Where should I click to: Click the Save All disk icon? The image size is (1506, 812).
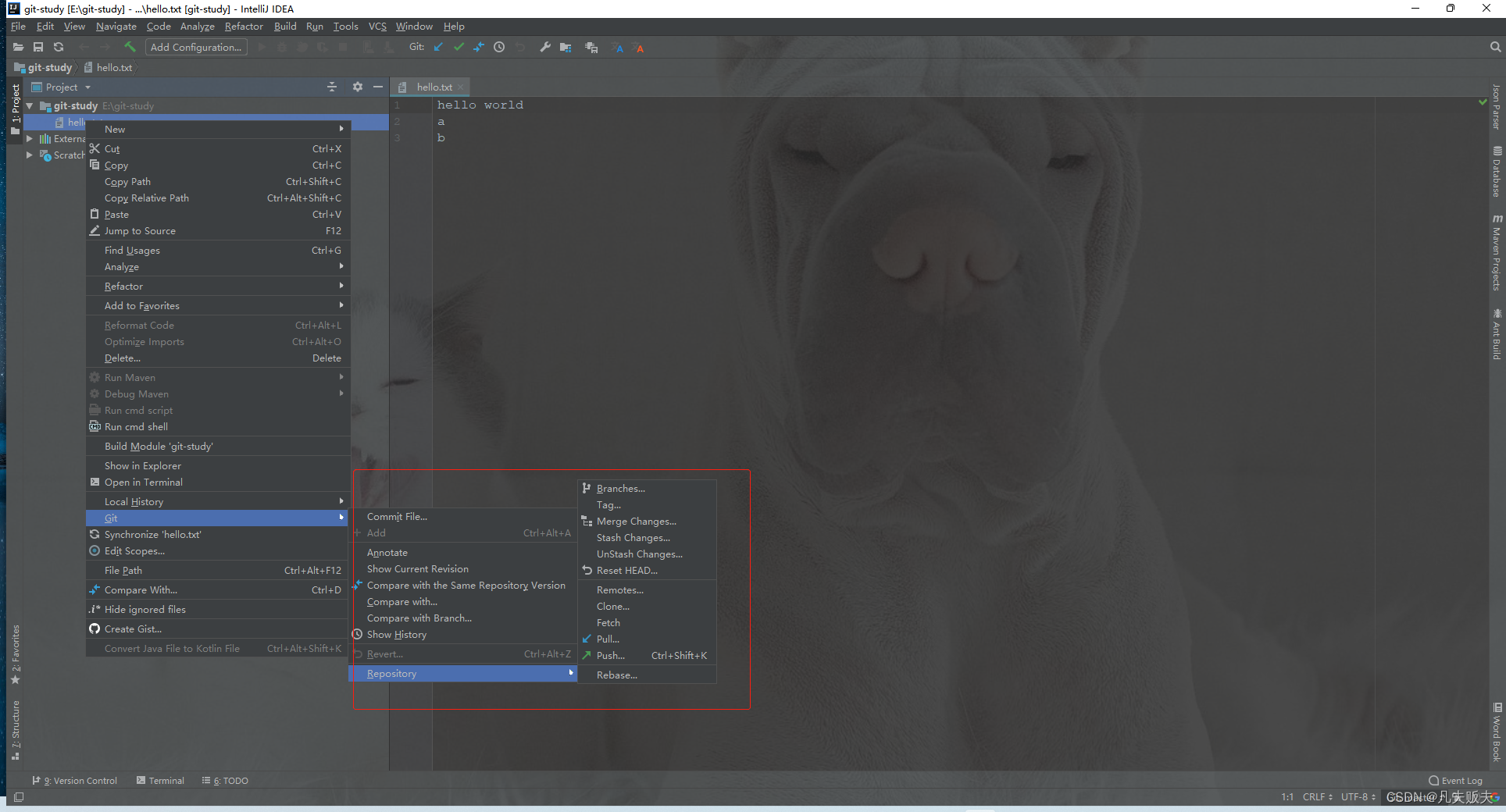point(38,48)
